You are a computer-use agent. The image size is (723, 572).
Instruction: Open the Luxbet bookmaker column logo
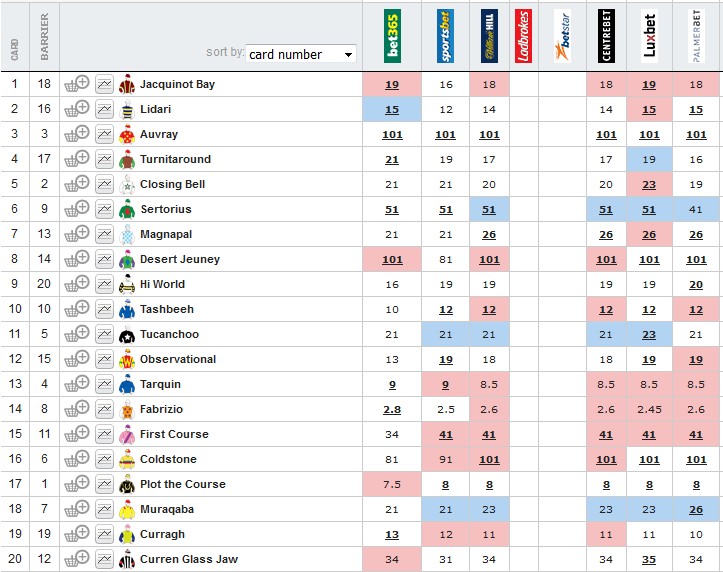click(650, 36)
